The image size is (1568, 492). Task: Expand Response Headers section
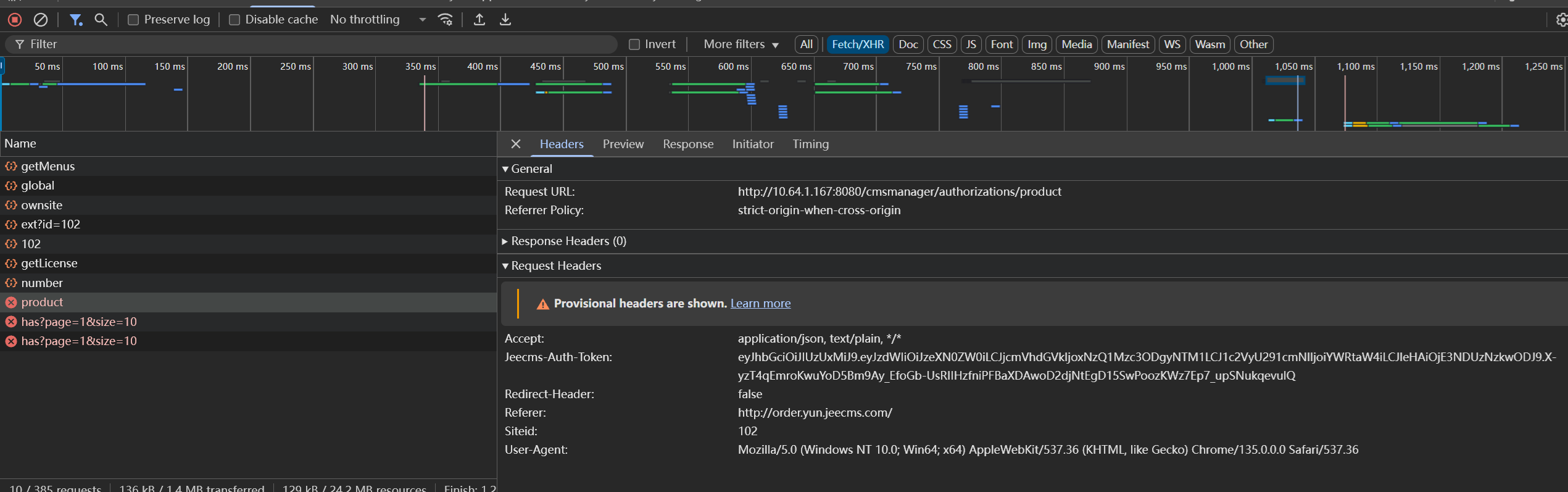click(x=568, y=241)
